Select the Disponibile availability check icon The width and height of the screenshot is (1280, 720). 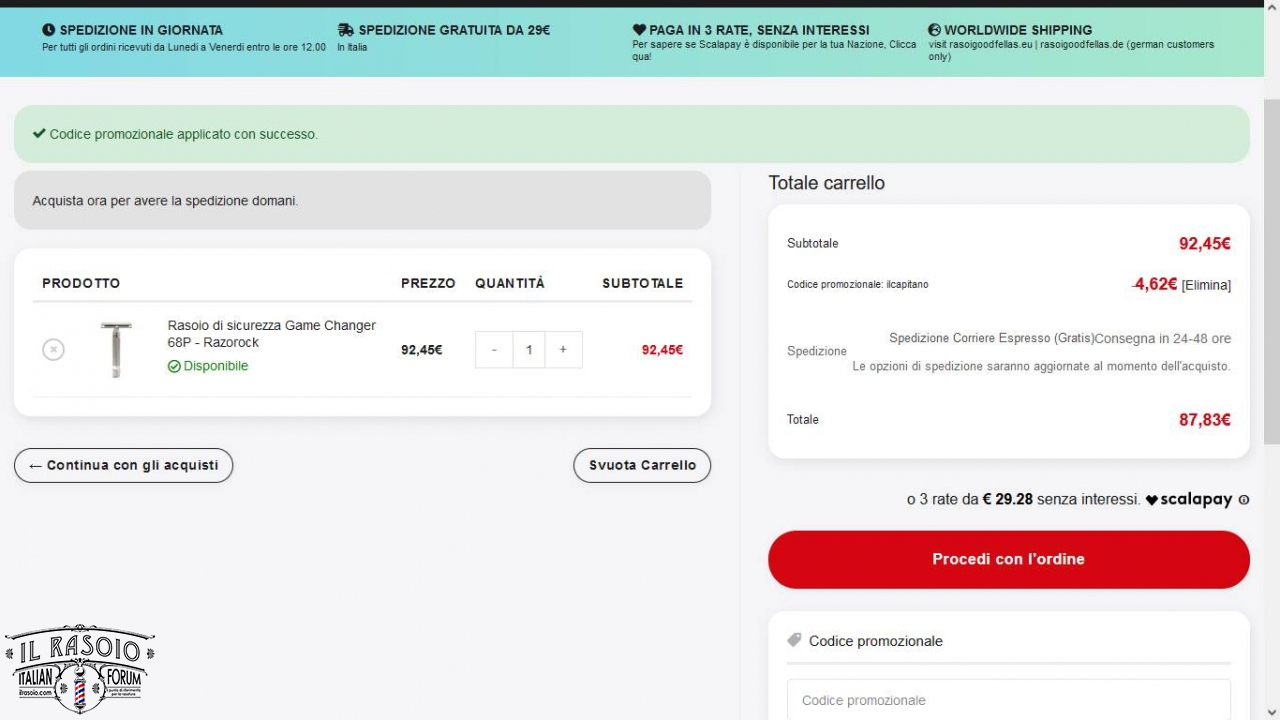pyautogui.click(x=174, y=366)
